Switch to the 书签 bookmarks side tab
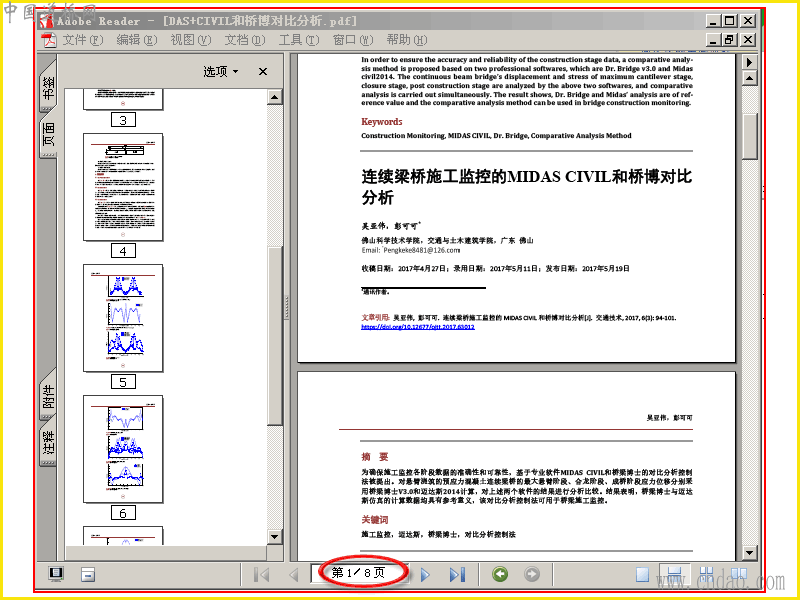Image resolution: width=800 pixels, height=600 pixels. (48, 87)
